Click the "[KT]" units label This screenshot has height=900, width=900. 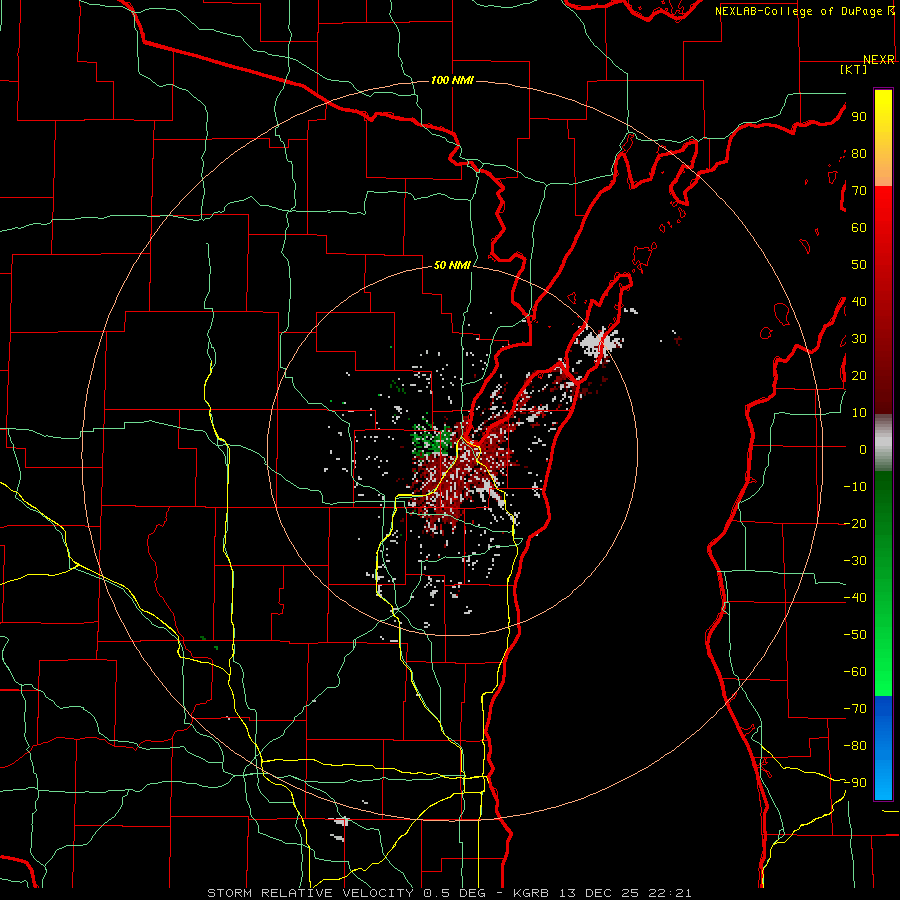click(854, 69)
